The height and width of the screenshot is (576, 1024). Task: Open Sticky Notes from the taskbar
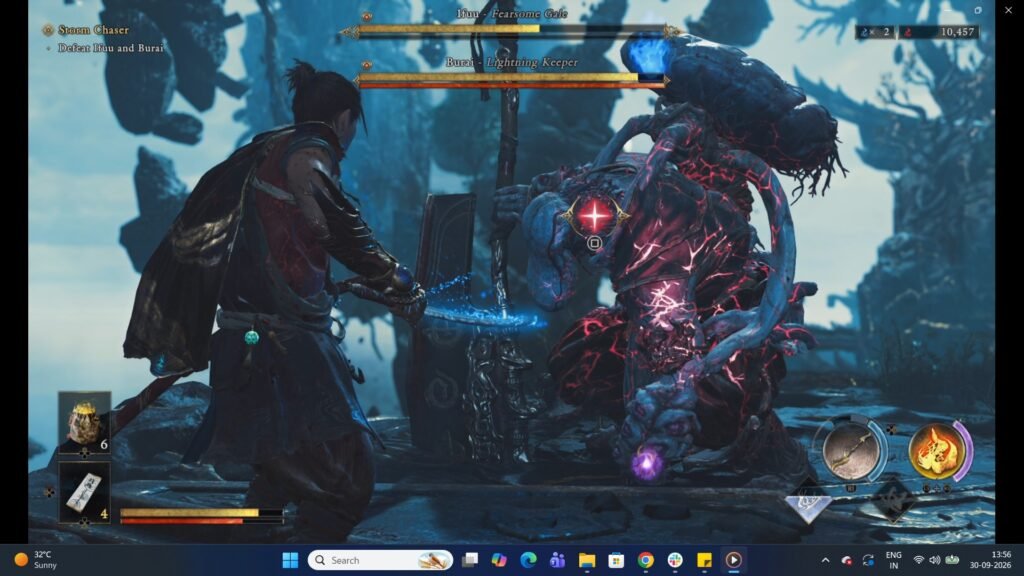click(x=704, y=560)
